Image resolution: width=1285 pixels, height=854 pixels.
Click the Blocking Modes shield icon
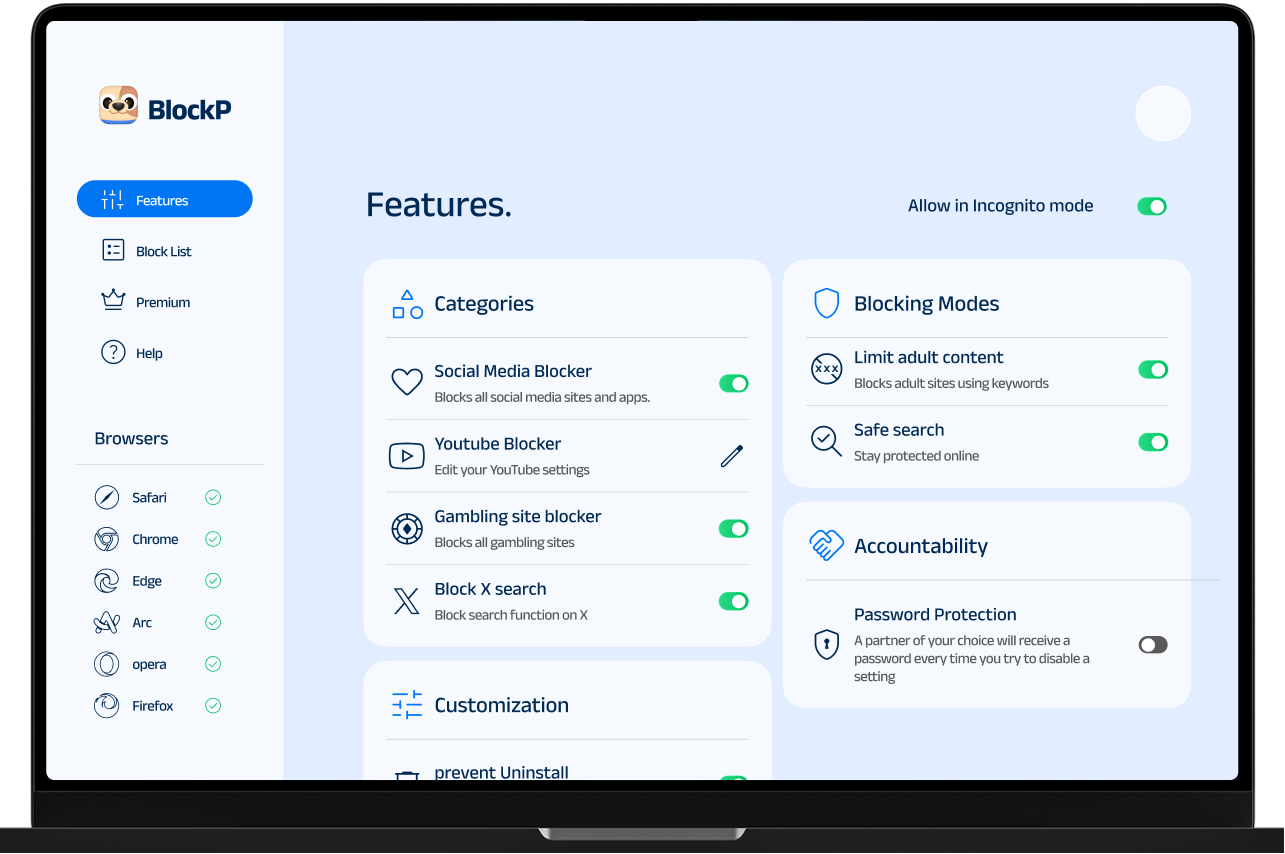[x=826, y=303]
